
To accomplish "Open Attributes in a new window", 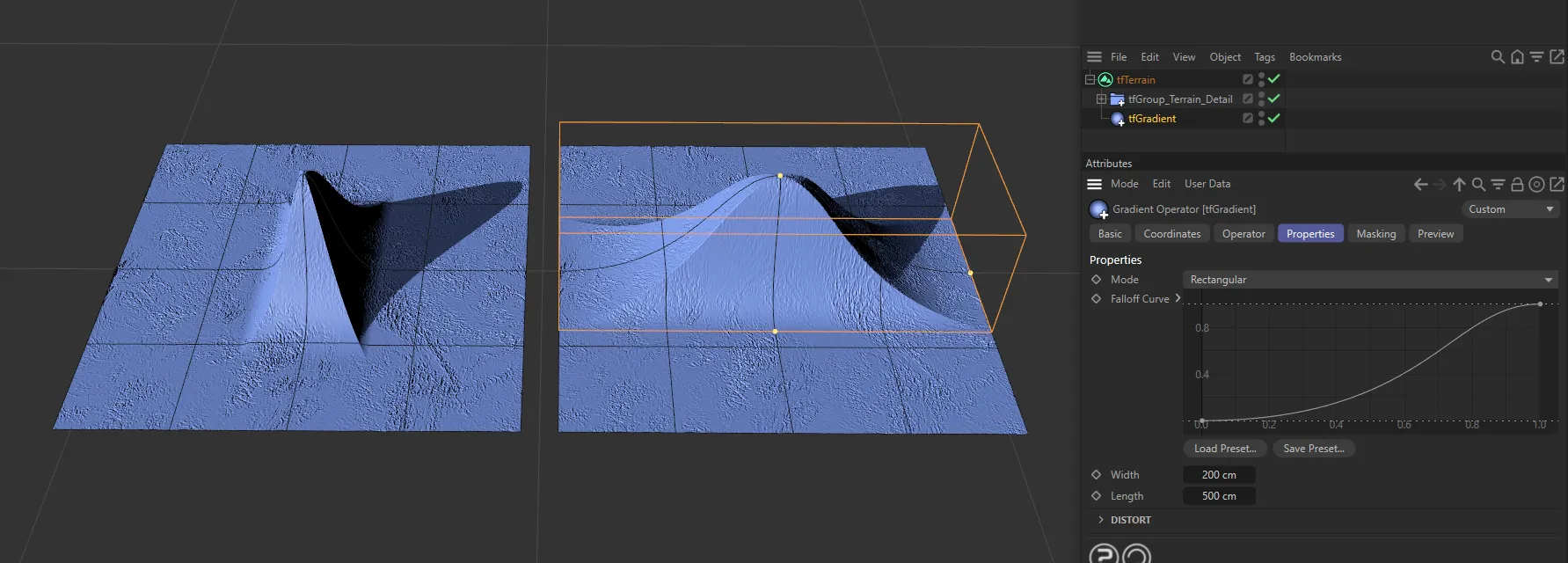I will tap(1557, 185).
